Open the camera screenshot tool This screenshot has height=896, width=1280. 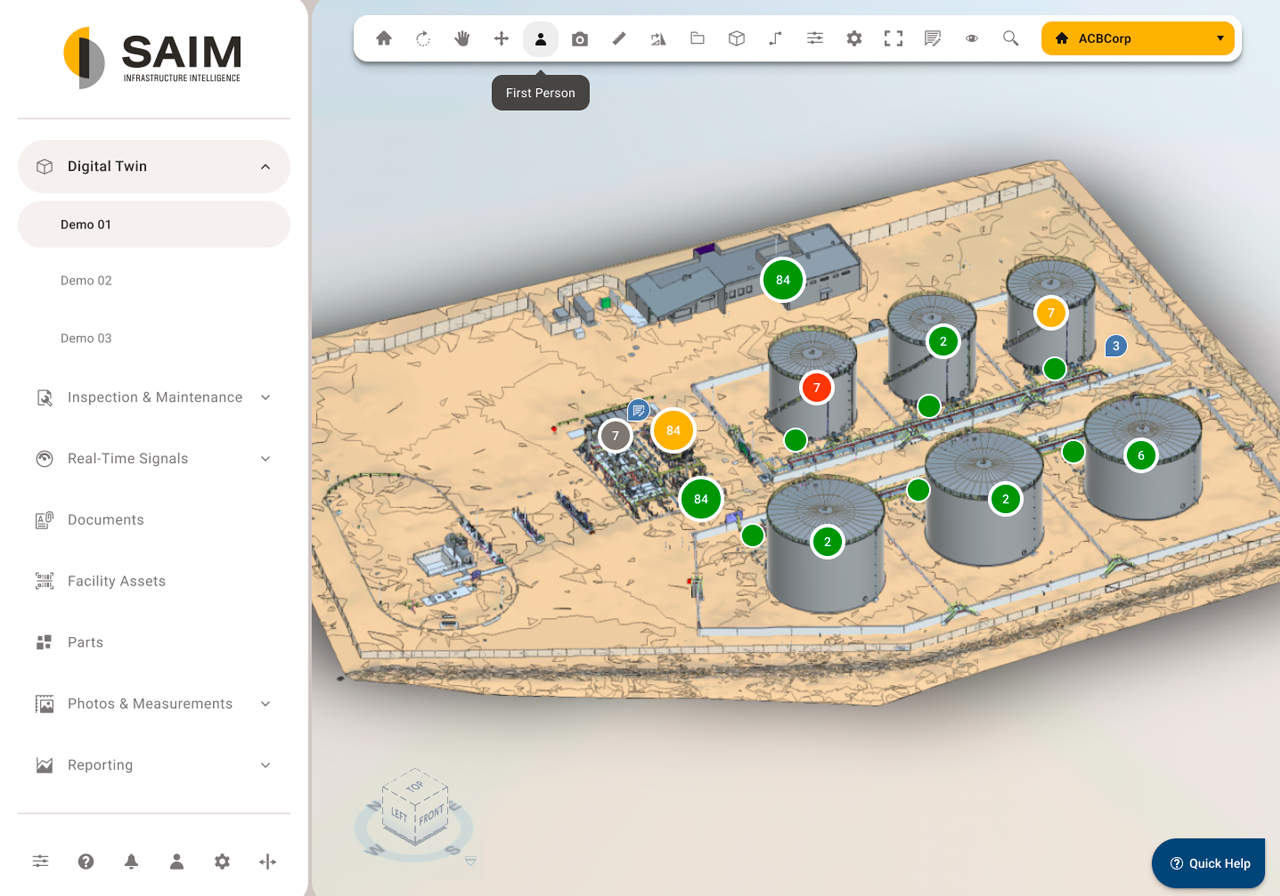pyautogui.click(x=580, y=39)
